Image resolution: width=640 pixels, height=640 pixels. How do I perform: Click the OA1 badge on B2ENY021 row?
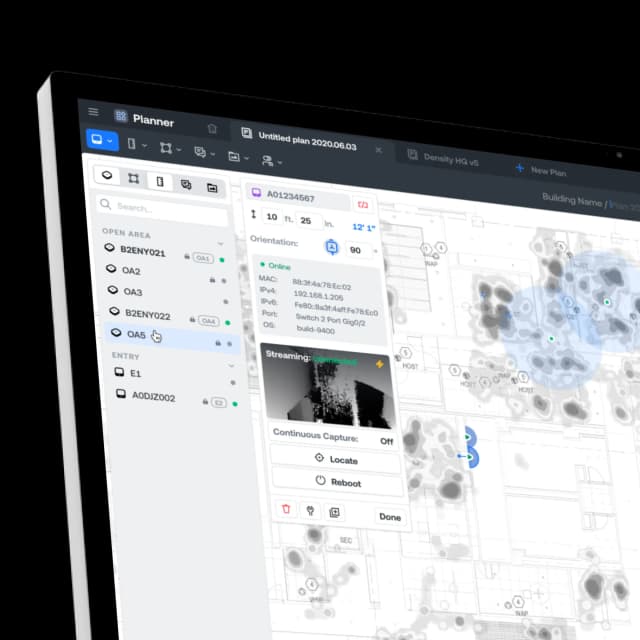[x=203, y=258]
